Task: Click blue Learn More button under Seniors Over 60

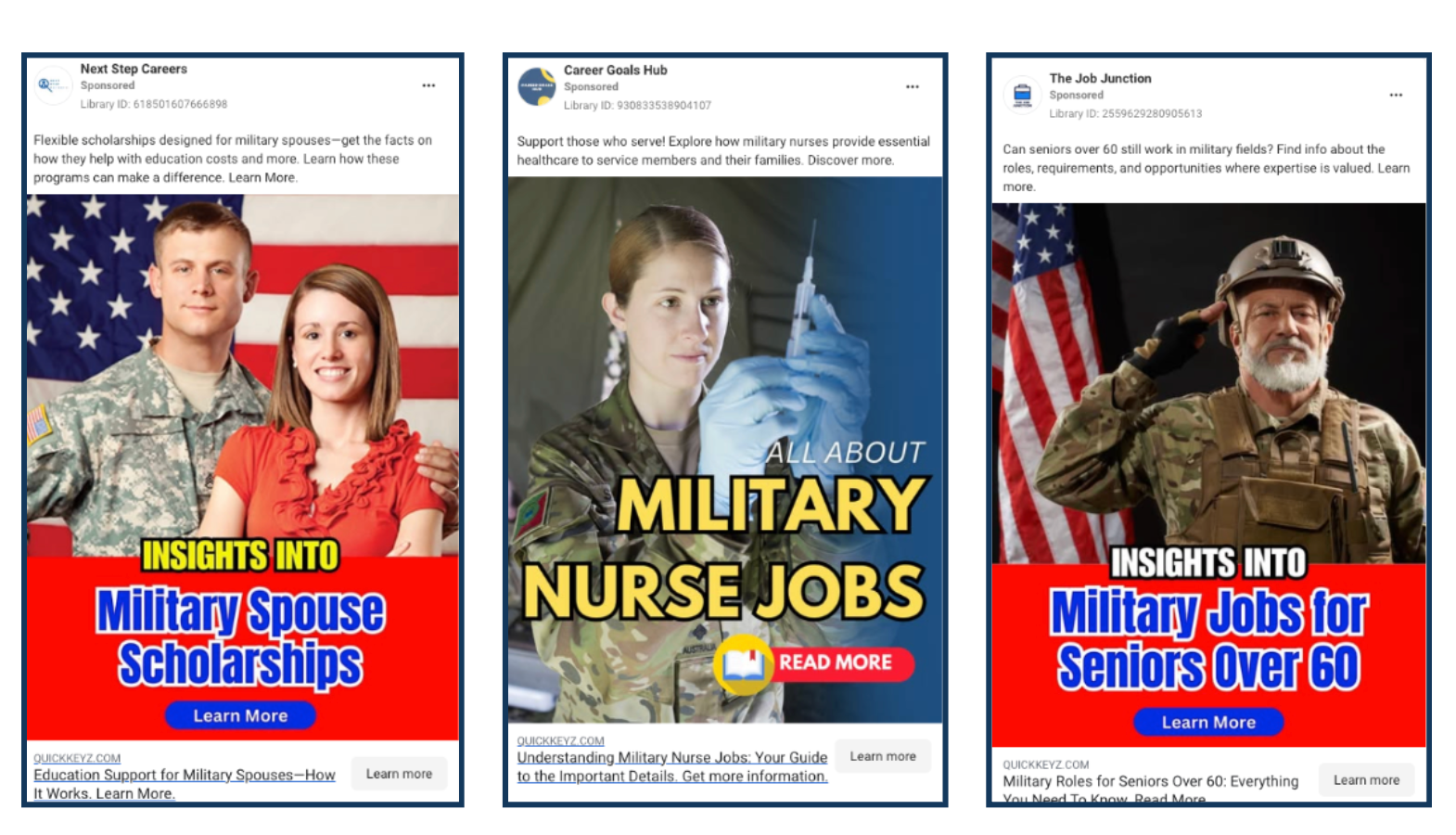Action: [1208, 722]
